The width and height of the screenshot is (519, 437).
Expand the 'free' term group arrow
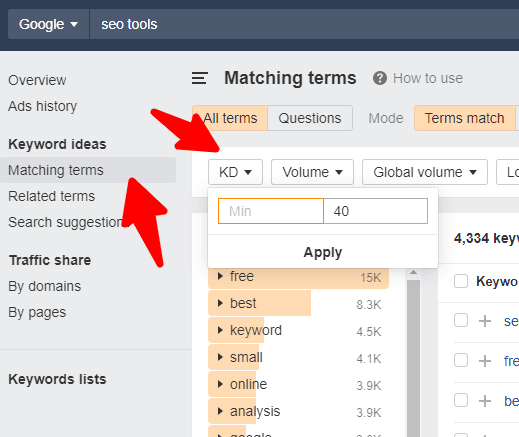[220, 276]
